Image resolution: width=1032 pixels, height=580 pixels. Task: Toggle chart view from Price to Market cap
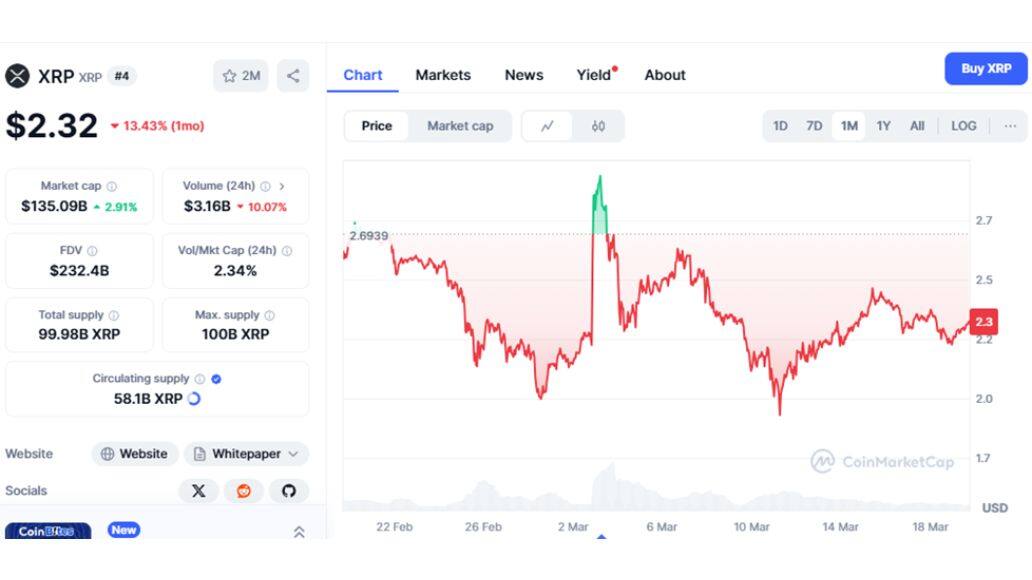(460, 126)
